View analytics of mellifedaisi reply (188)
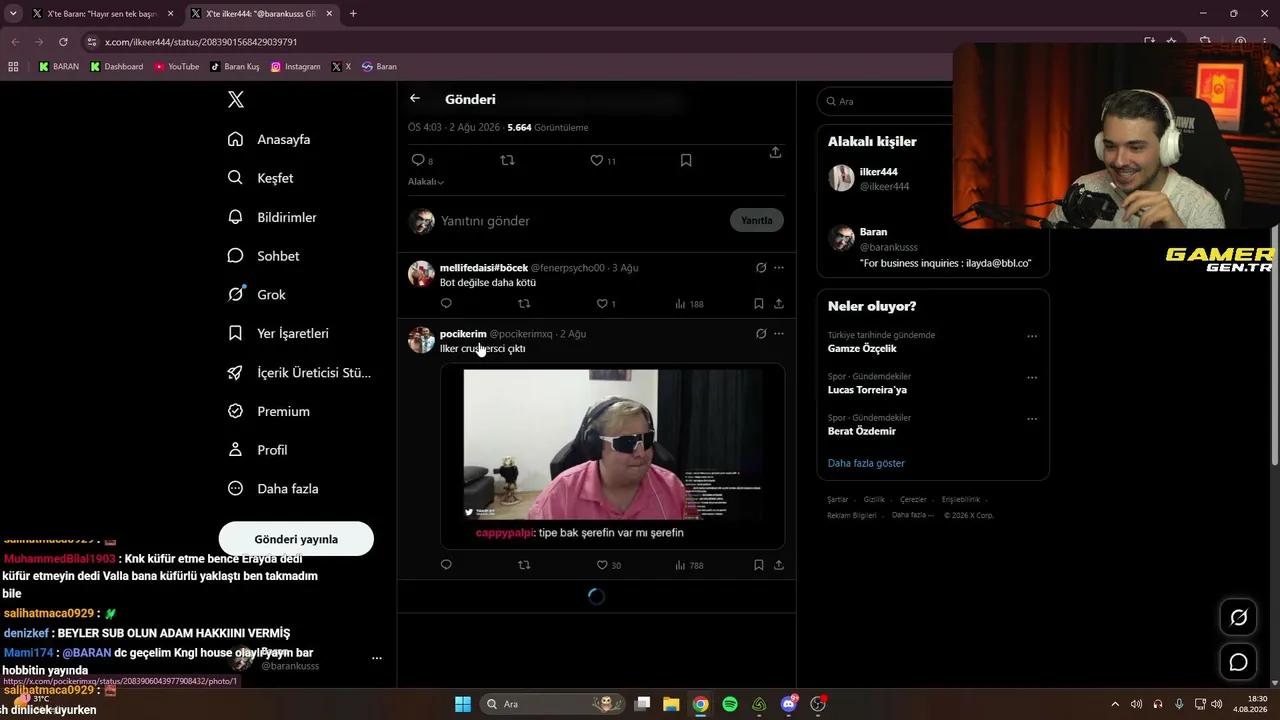 pos(689,304)
